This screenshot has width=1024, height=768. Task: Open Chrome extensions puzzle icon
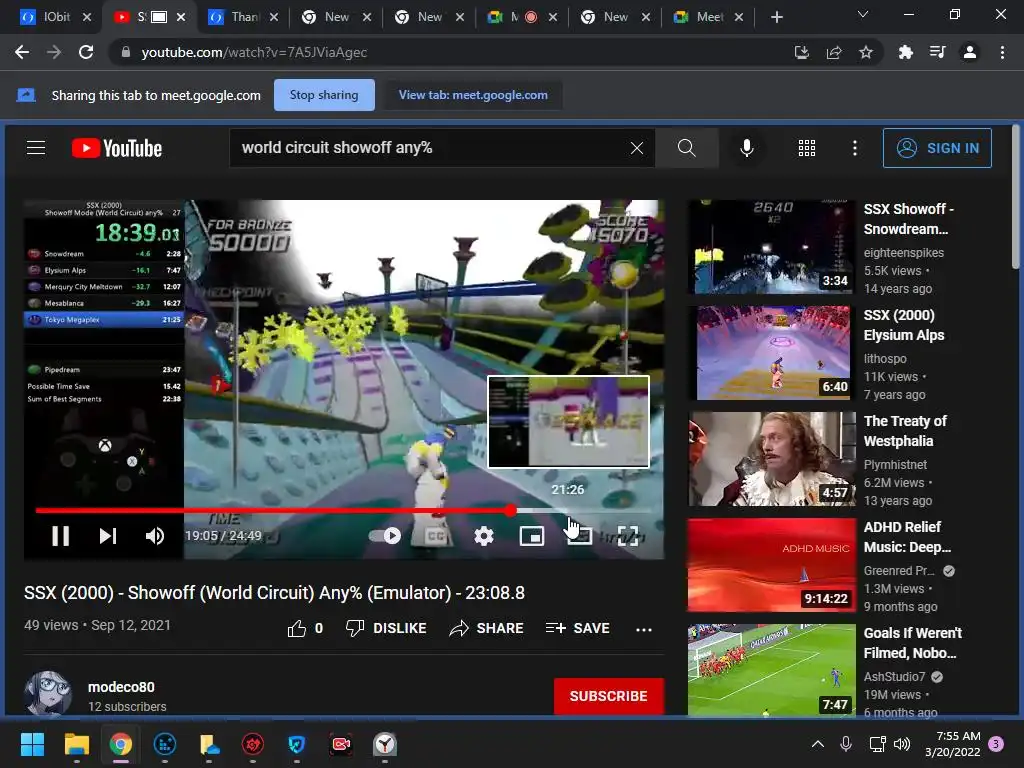tap(905, 52)
